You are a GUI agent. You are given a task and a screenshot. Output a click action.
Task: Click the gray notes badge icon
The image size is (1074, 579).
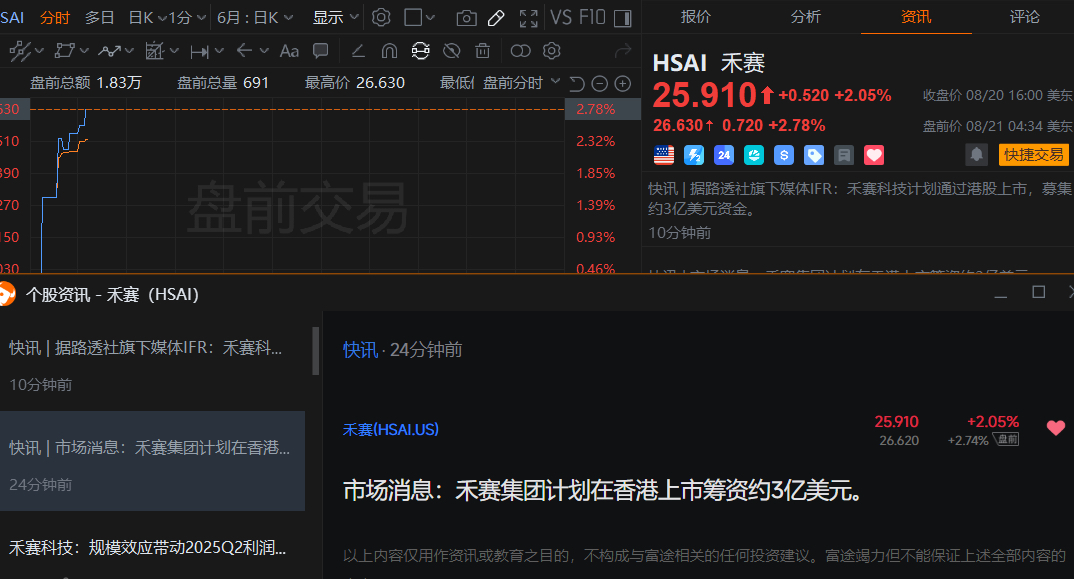tap(844, 156)
